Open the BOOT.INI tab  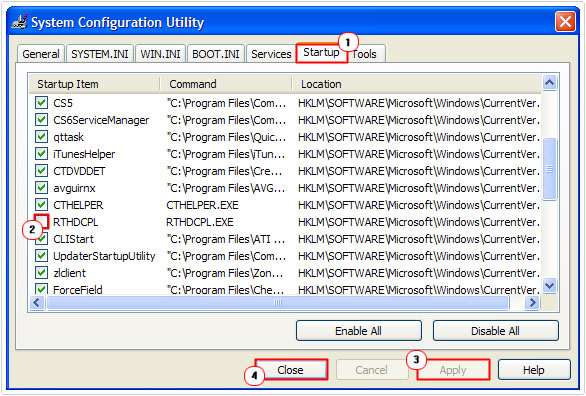coord(216,54)
